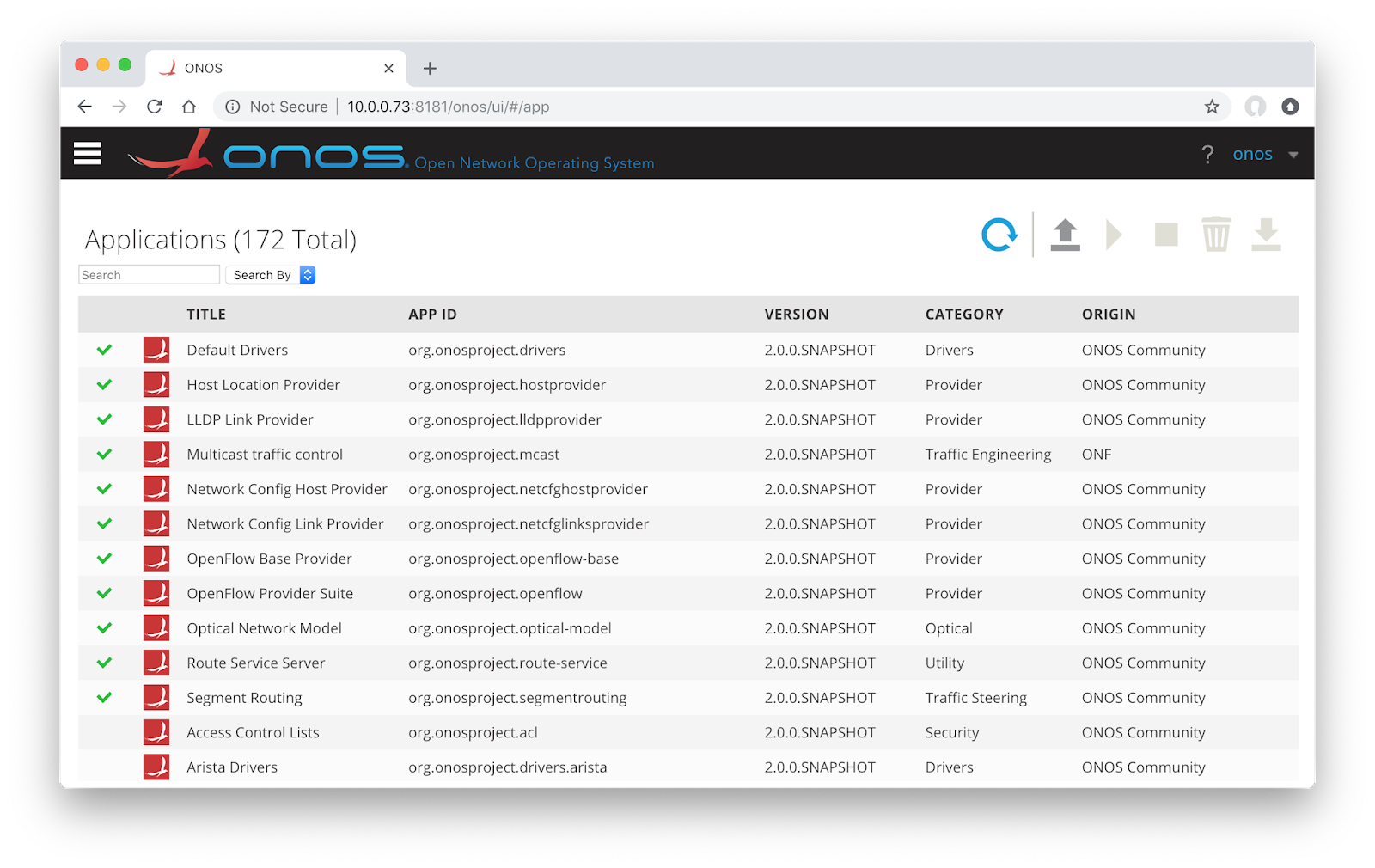Click the active checkmark for Route Service Server
The width and height of the screenshot is (1375, 868).
pos(104,663)
